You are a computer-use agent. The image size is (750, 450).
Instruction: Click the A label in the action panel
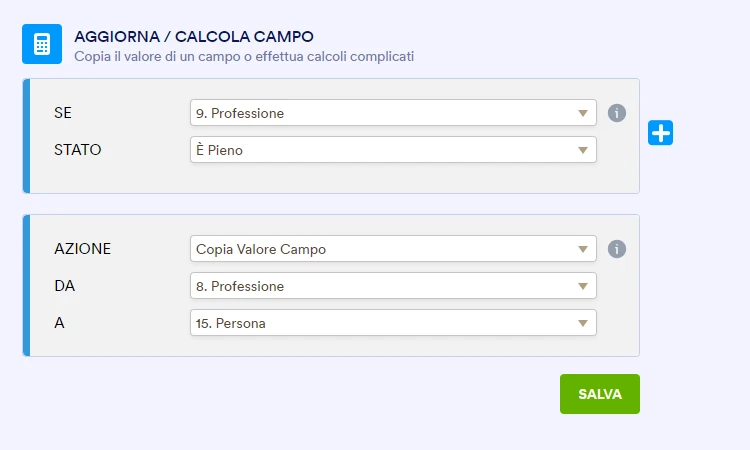coord(59,323)
